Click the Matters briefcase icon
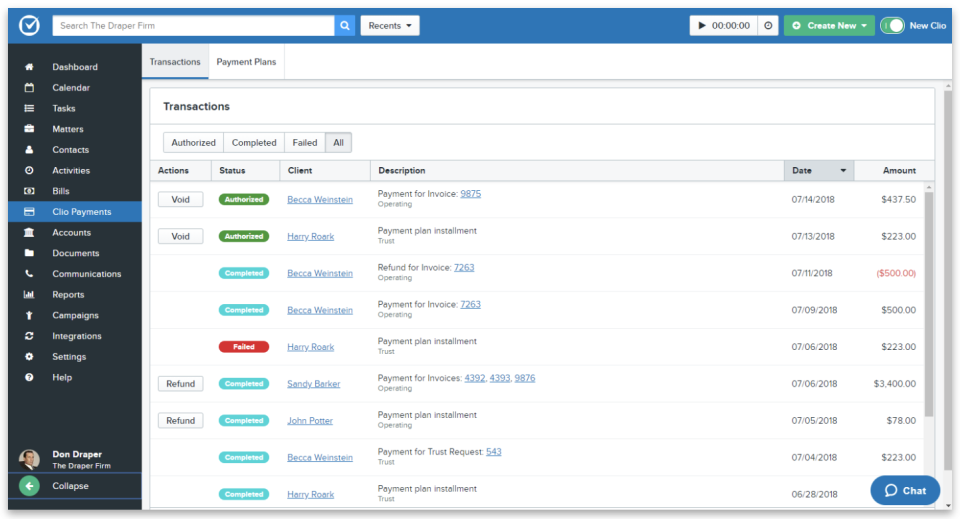Viewport: 960px width, 519px height. 29,129
